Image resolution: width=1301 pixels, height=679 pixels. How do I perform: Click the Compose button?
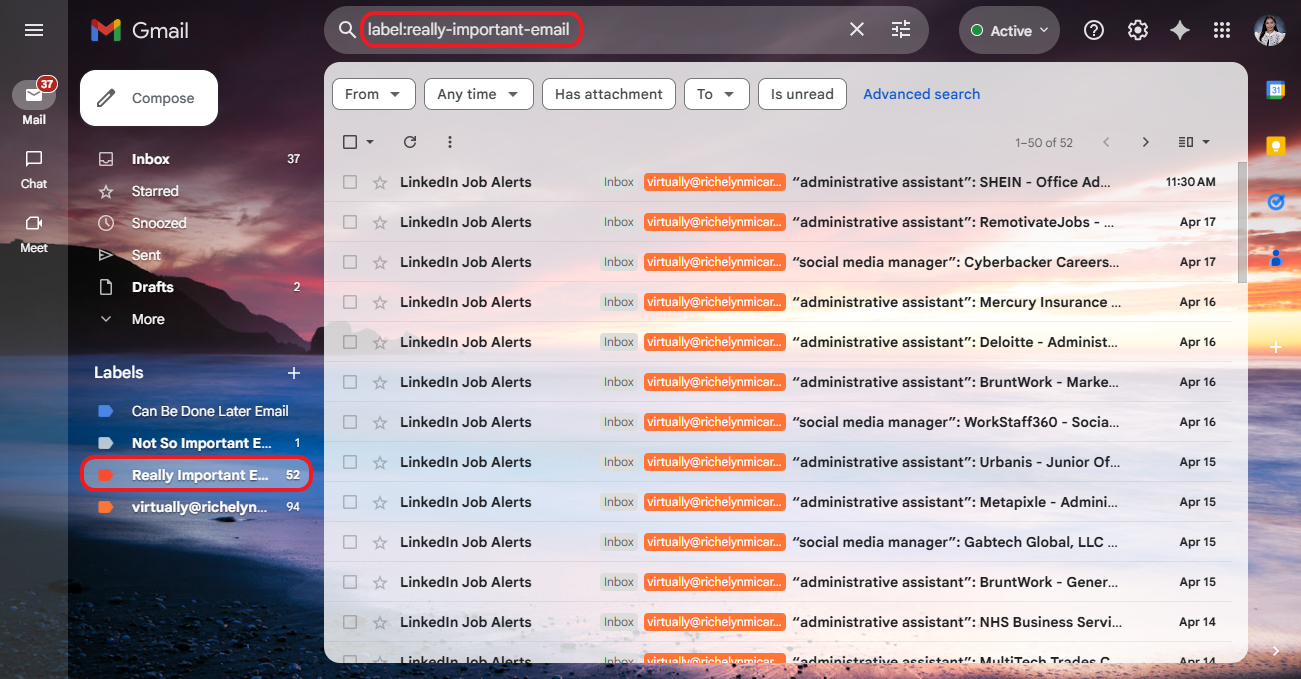point(149,98)
